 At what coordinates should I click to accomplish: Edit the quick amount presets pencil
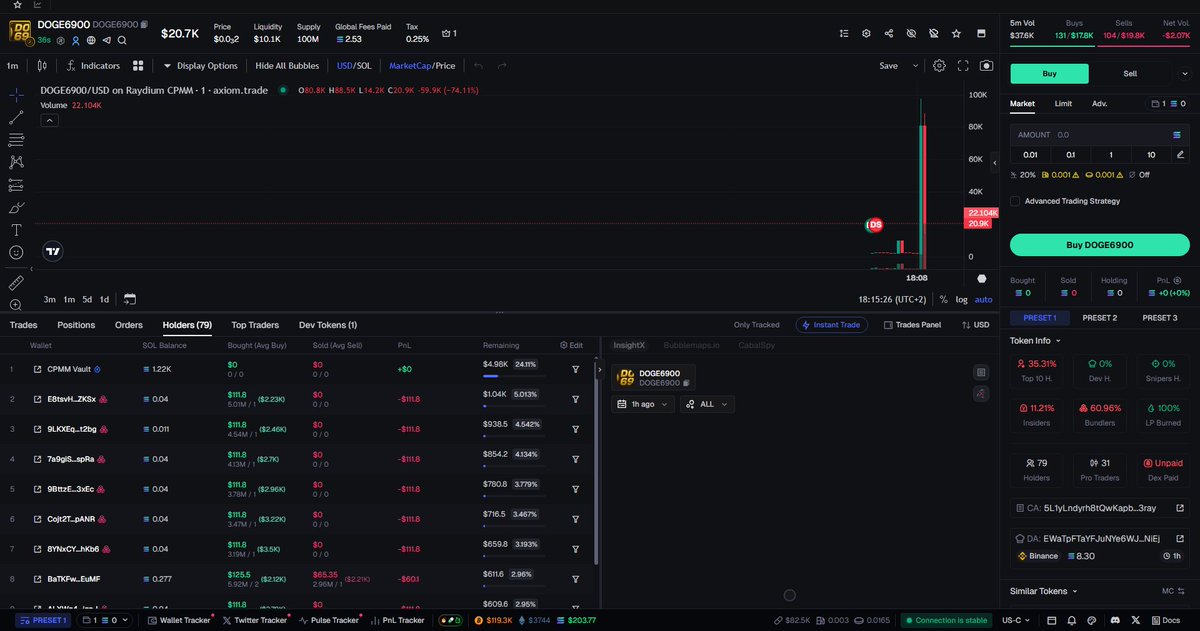pos(1181,154)
